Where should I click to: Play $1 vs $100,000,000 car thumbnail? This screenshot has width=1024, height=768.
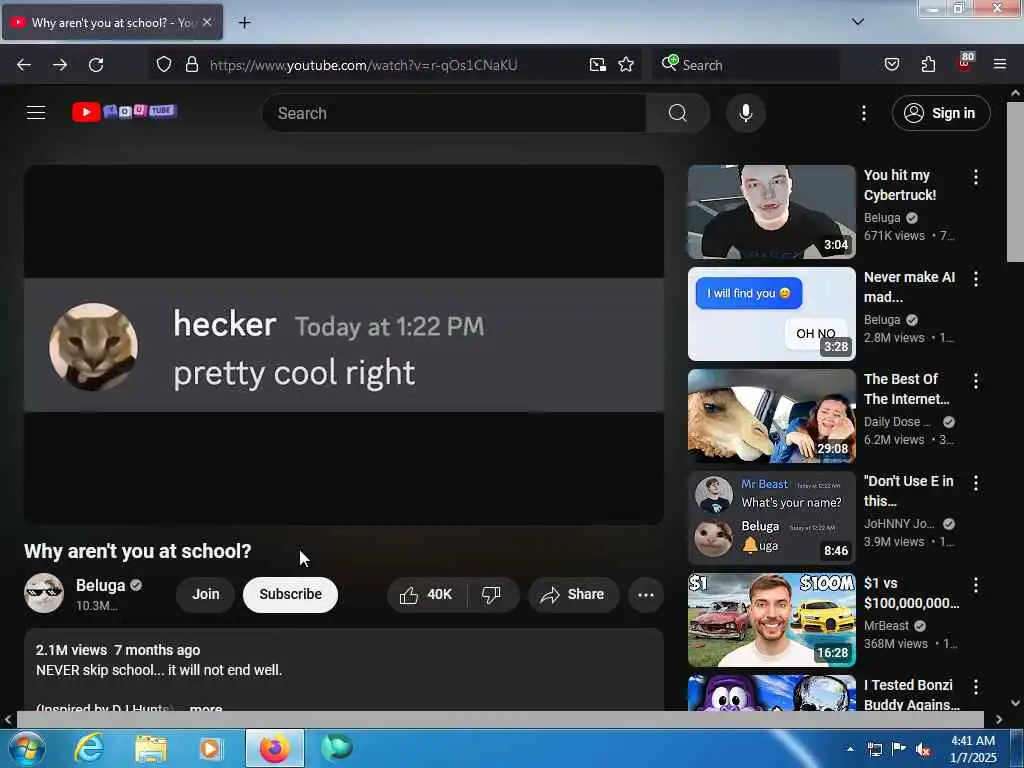[771, 619]
